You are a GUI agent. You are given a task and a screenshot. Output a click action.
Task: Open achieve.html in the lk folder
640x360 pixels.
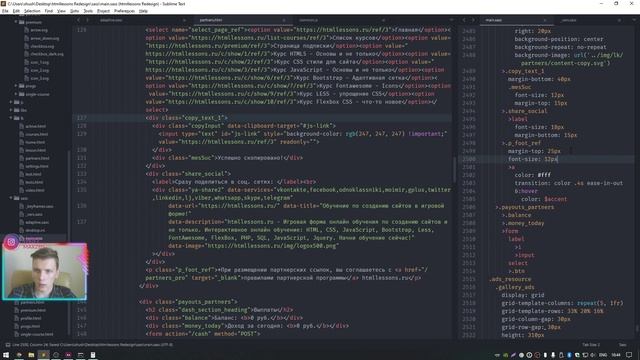tap(36, 126)
